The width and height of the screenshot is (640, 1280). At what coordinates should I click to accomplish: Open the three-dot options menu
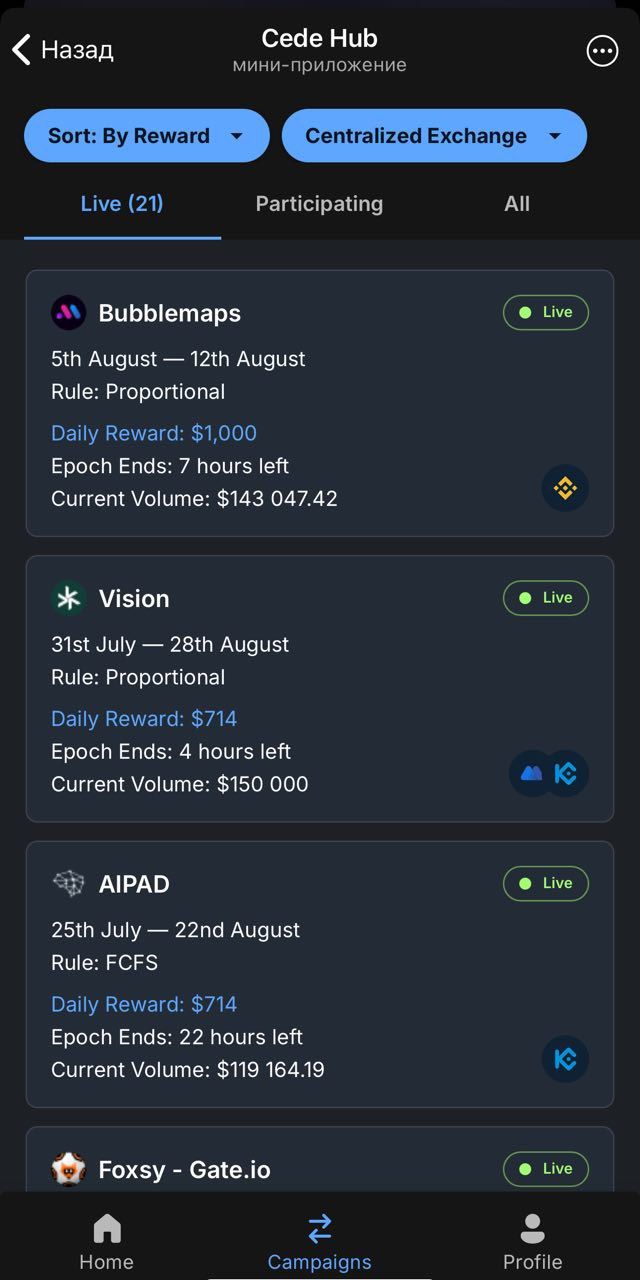(x=601, y=50)
